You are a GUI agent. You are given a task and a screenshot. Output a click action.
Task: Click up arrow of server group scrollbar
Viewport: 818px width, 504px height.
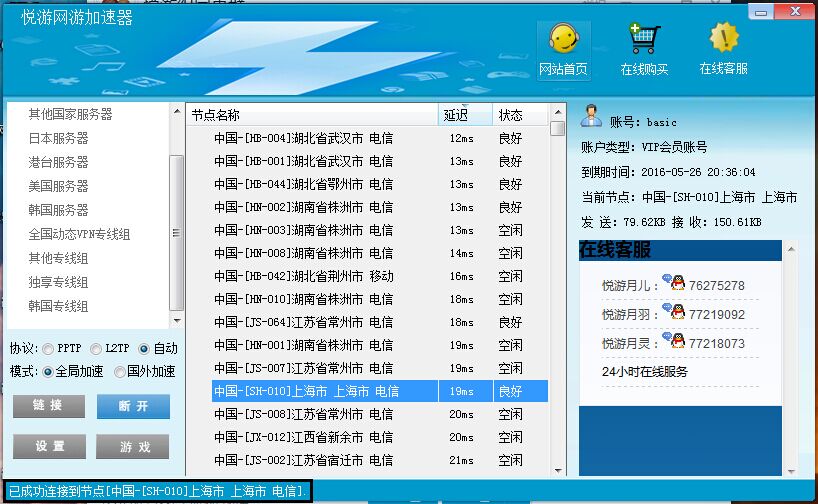coord(177,111)
